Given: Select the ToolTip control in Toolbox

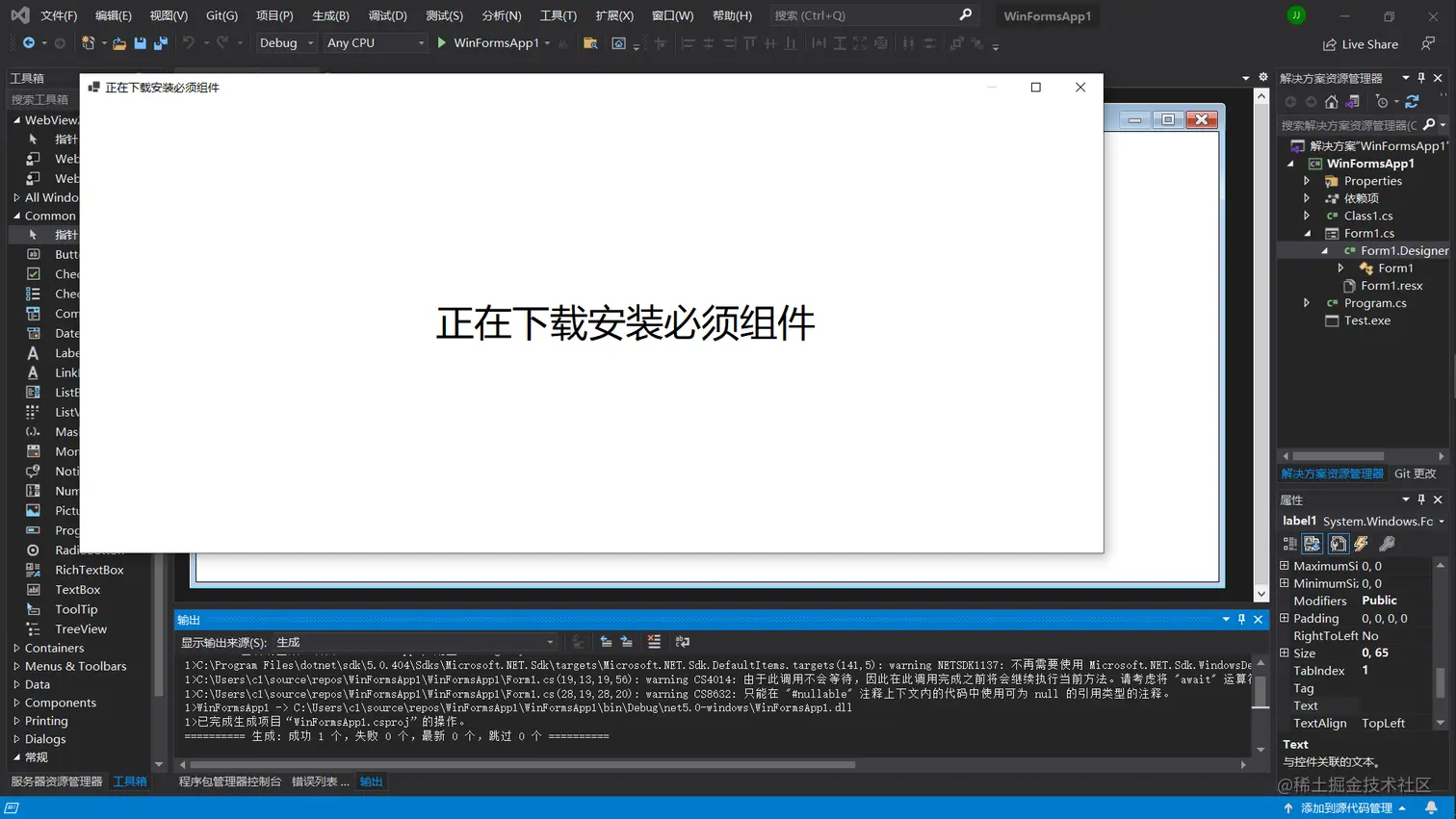Looking at the screenshot, I should click(x=76, y=609).
